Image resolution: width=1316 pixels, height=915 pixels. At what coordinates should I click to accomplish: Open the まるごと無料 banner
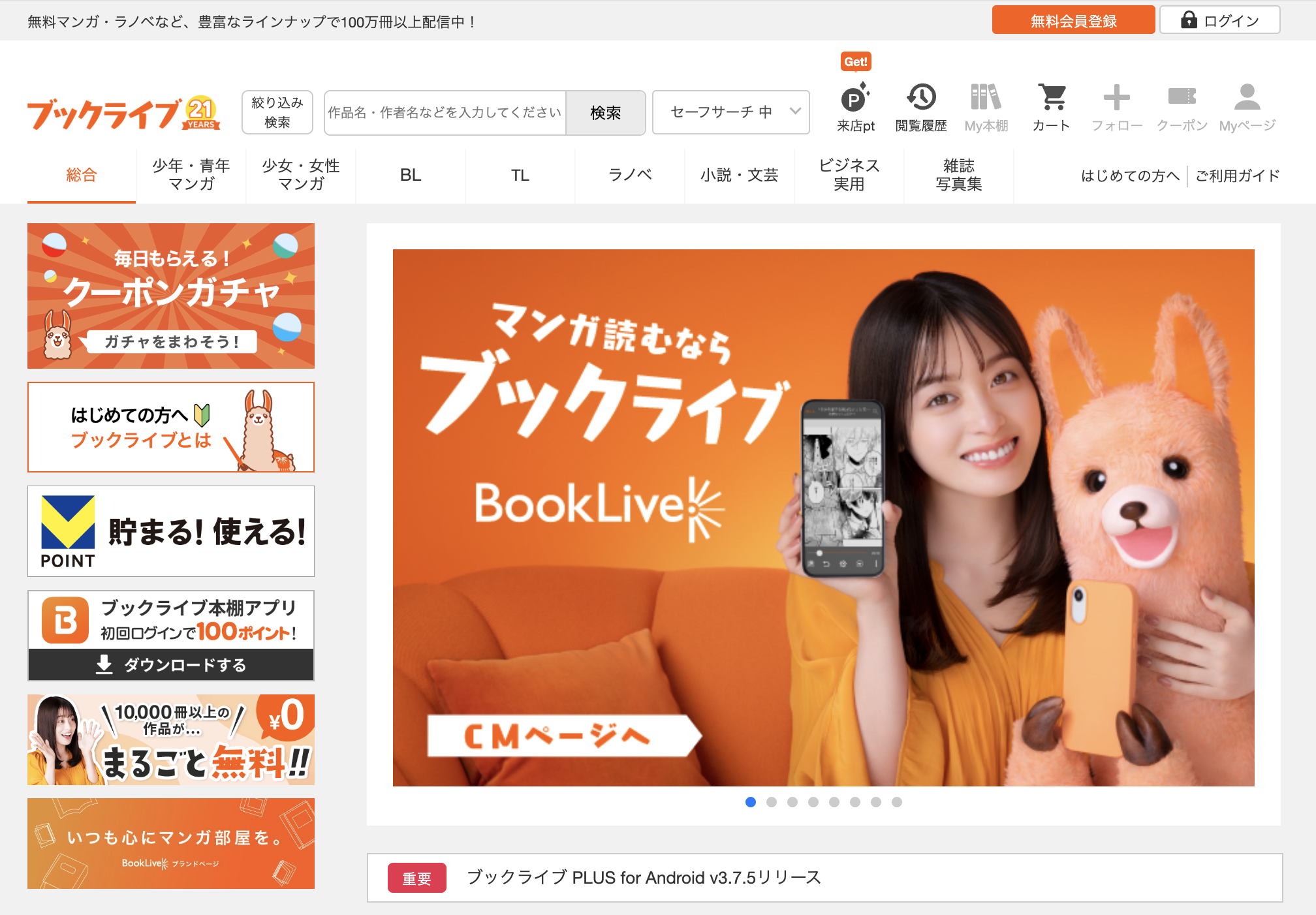(x=171, y=739)
